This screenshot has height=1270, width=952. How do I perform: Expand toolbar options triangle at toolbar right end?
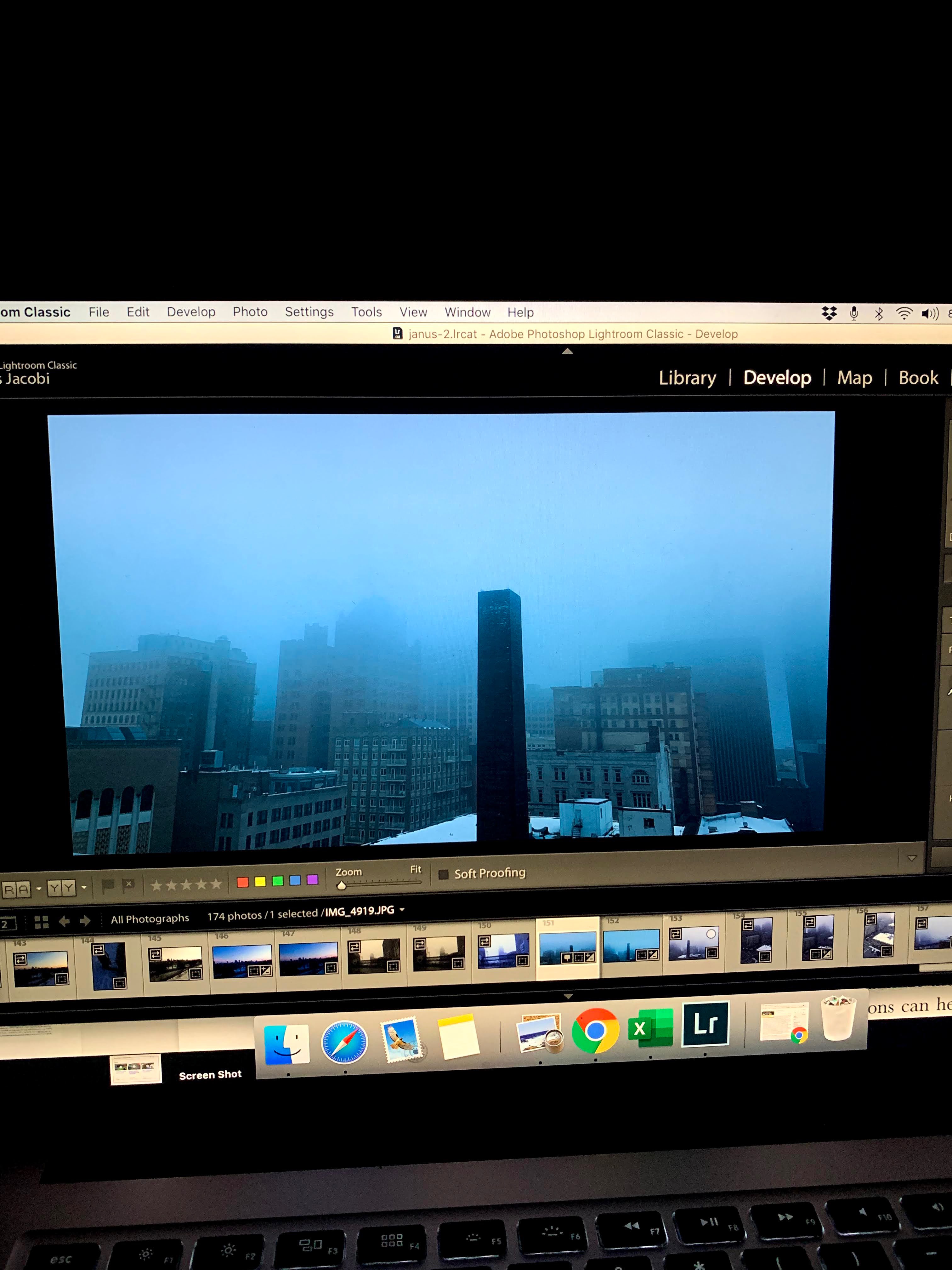tap(911, 859)
